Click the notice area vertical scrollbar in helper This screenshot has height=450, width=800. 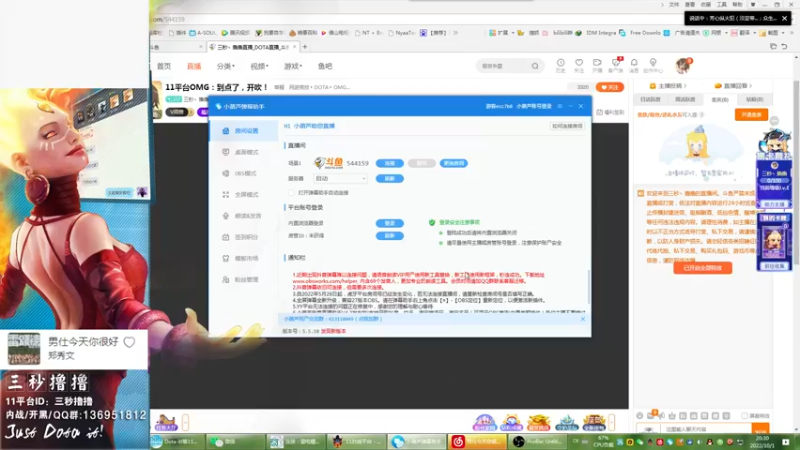click(589, 288)
